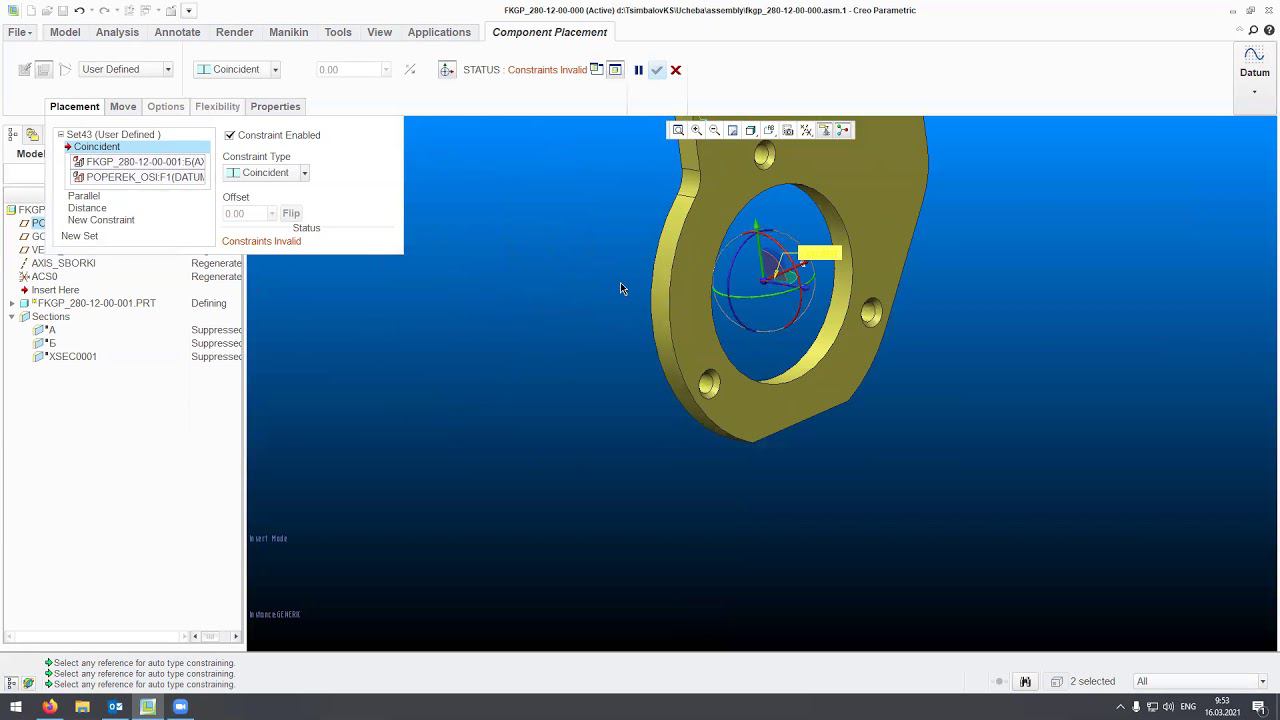
Task: Collapse the Set43 (User Defined) node
Action: (61, 134)
